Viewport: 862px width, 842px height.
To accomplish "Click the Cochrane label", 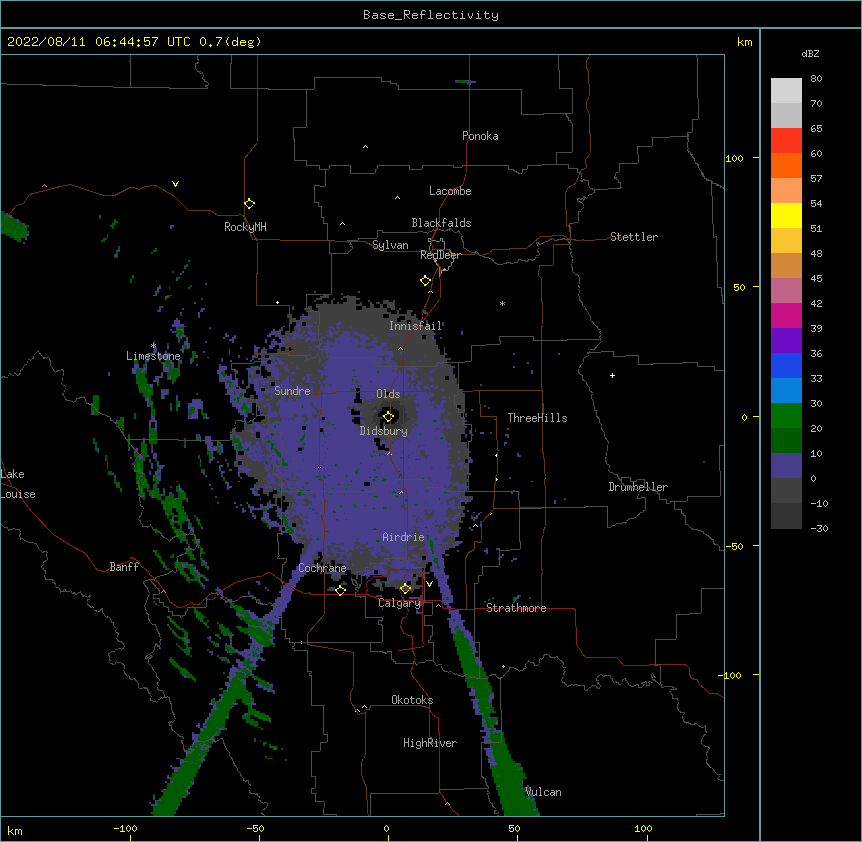I will tap(322, 568).
